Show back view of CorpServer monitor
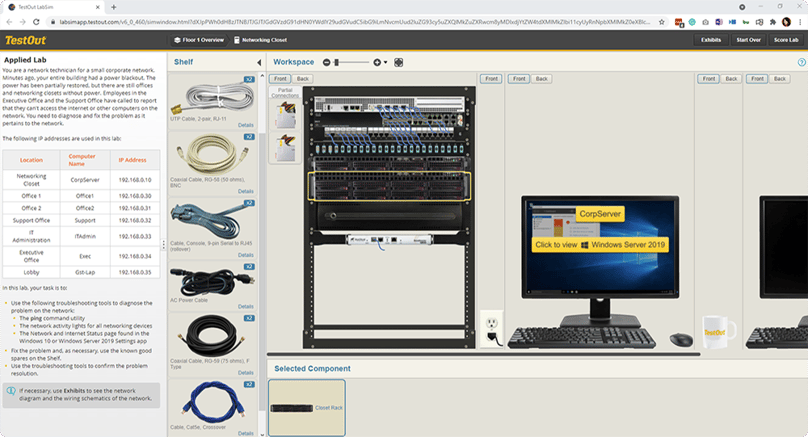This screenshot has width=808, height=437. (542, 79)
